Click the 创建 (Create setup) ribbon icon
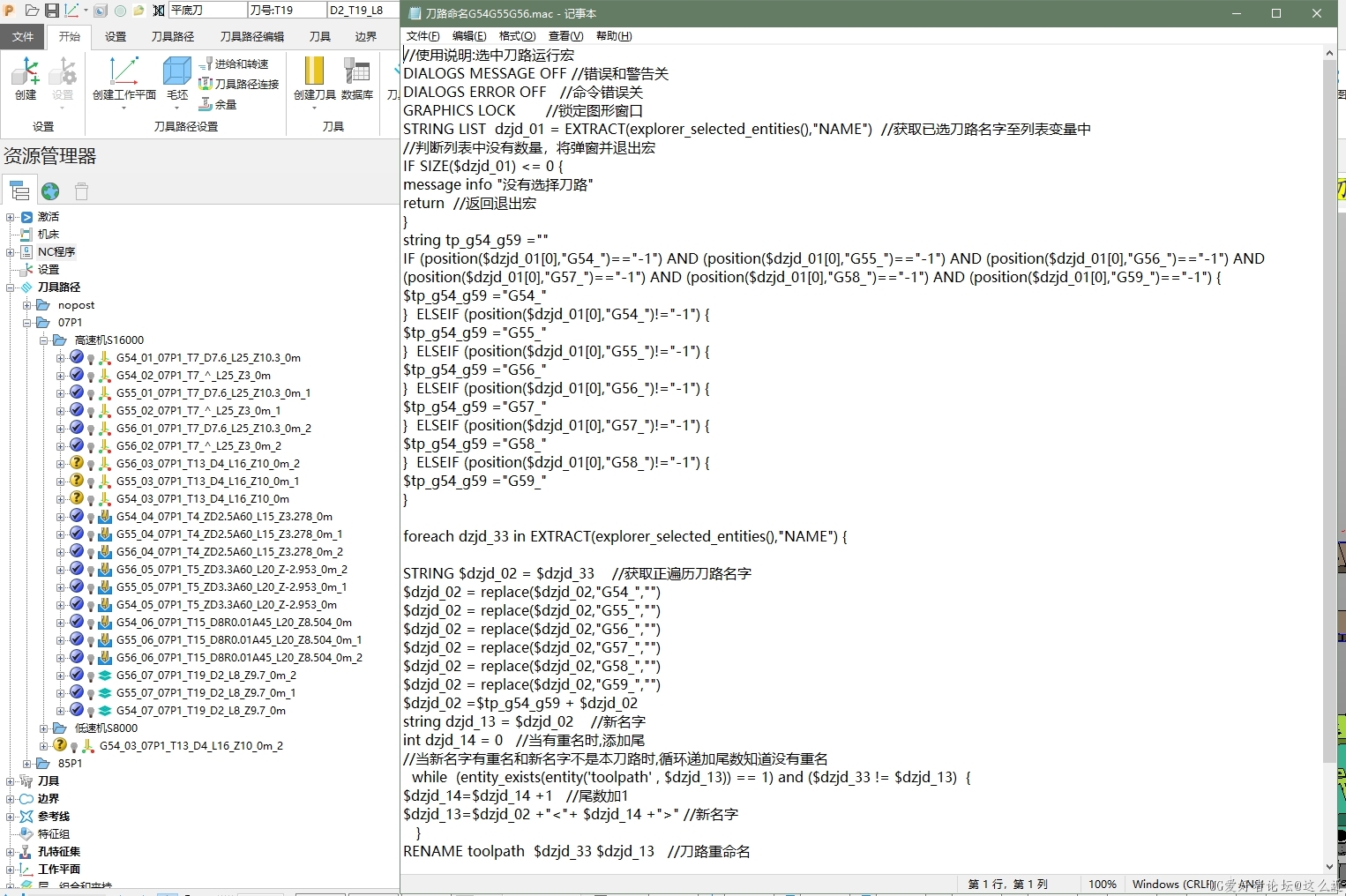 click(26, 78)
